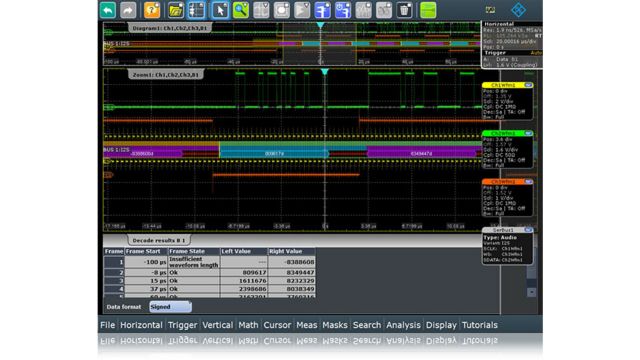Open the Horizontal settings info box

coord(512,36)
